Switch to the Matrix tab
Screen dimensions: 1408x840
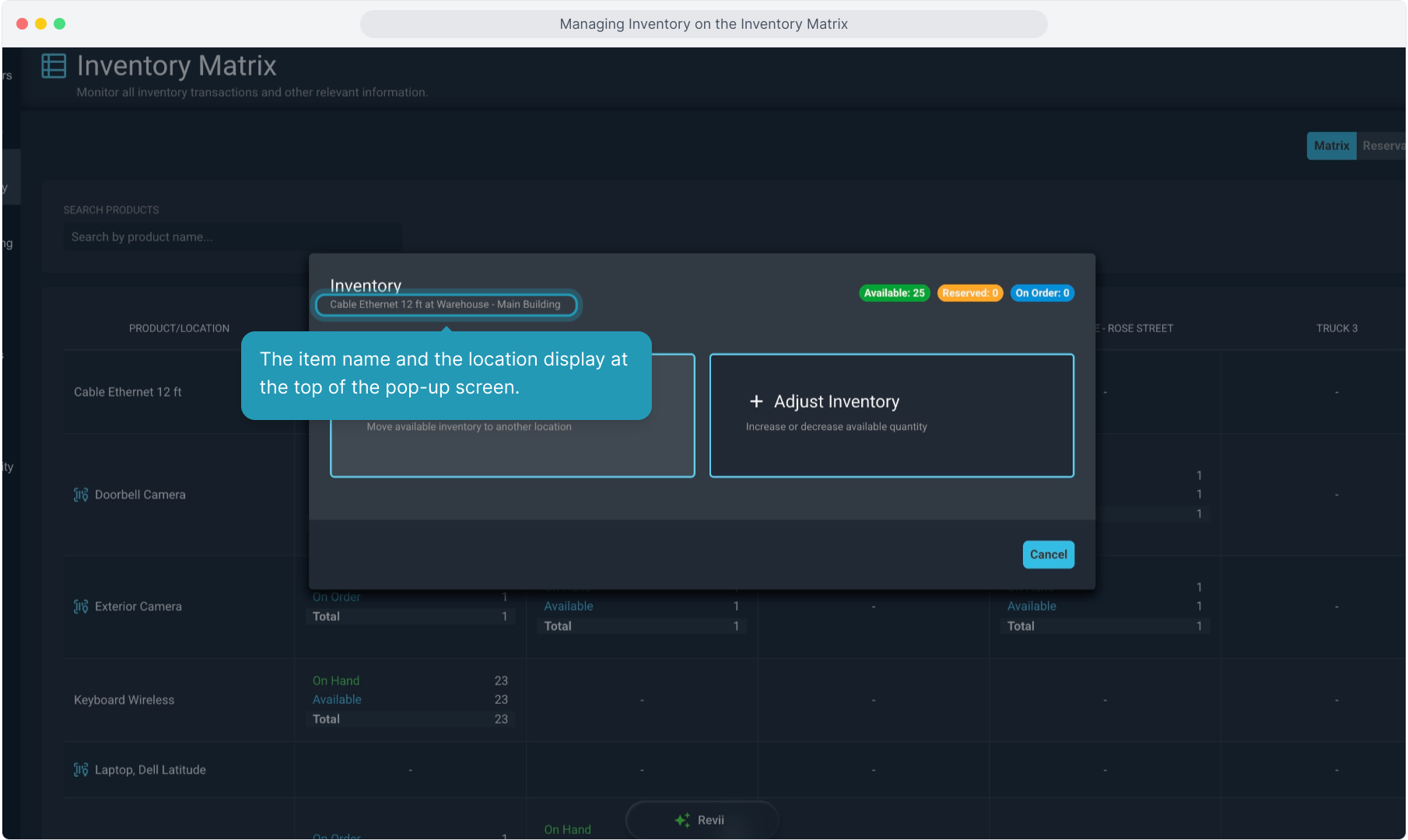(x=1331, y=145)
